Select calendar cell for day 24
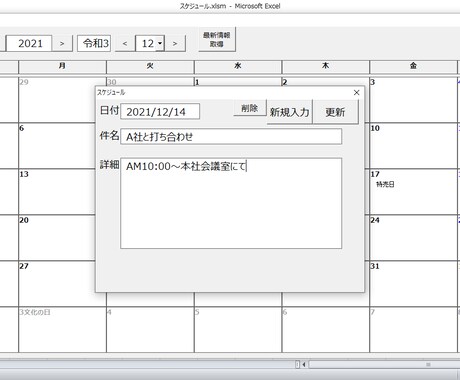This screenshot has height=380, width=460. (413, 238)
